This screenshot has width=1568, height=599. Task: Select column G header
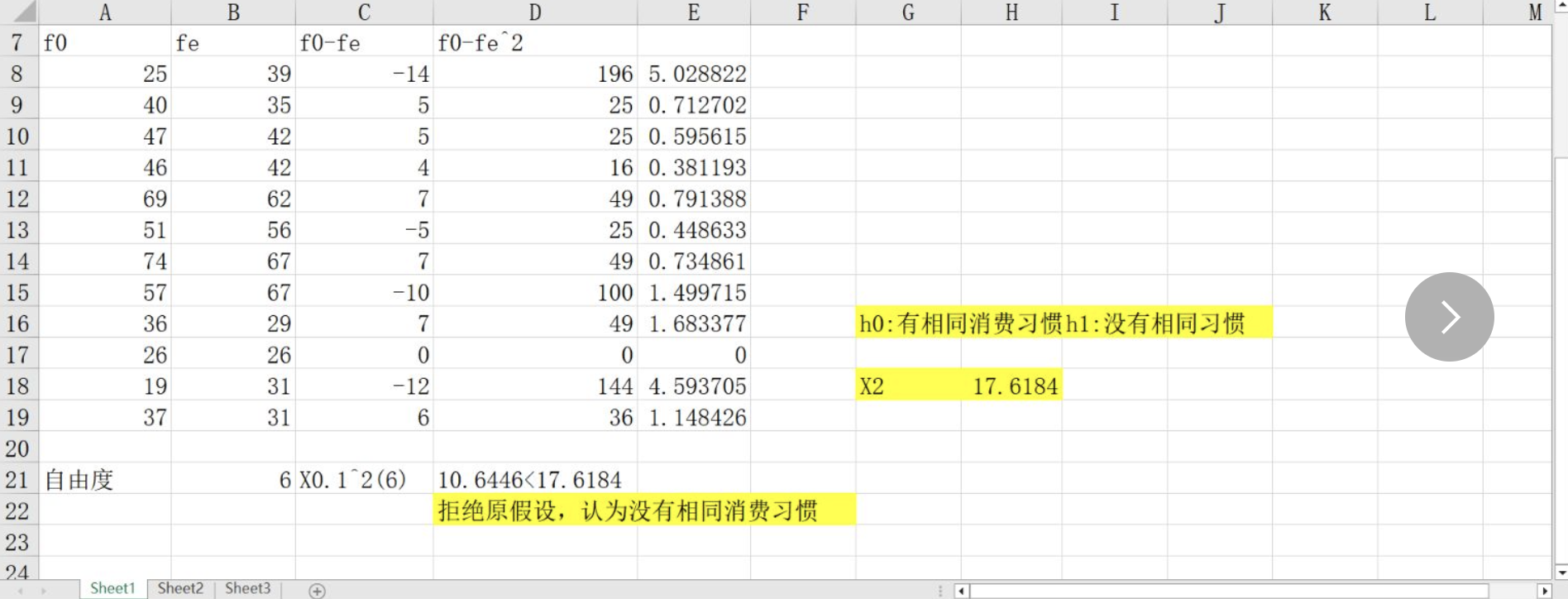[908, 12]
